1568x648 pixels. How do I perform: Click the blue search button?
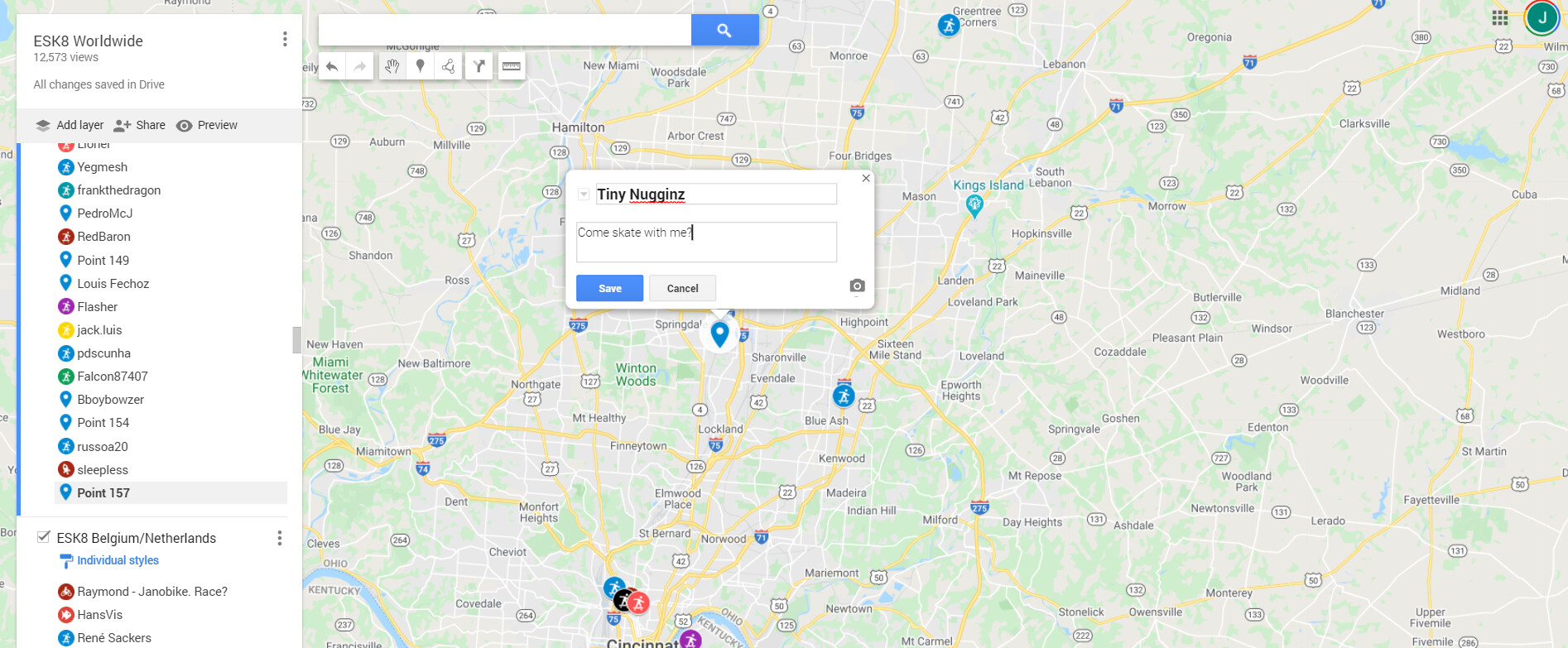(724, 30)
